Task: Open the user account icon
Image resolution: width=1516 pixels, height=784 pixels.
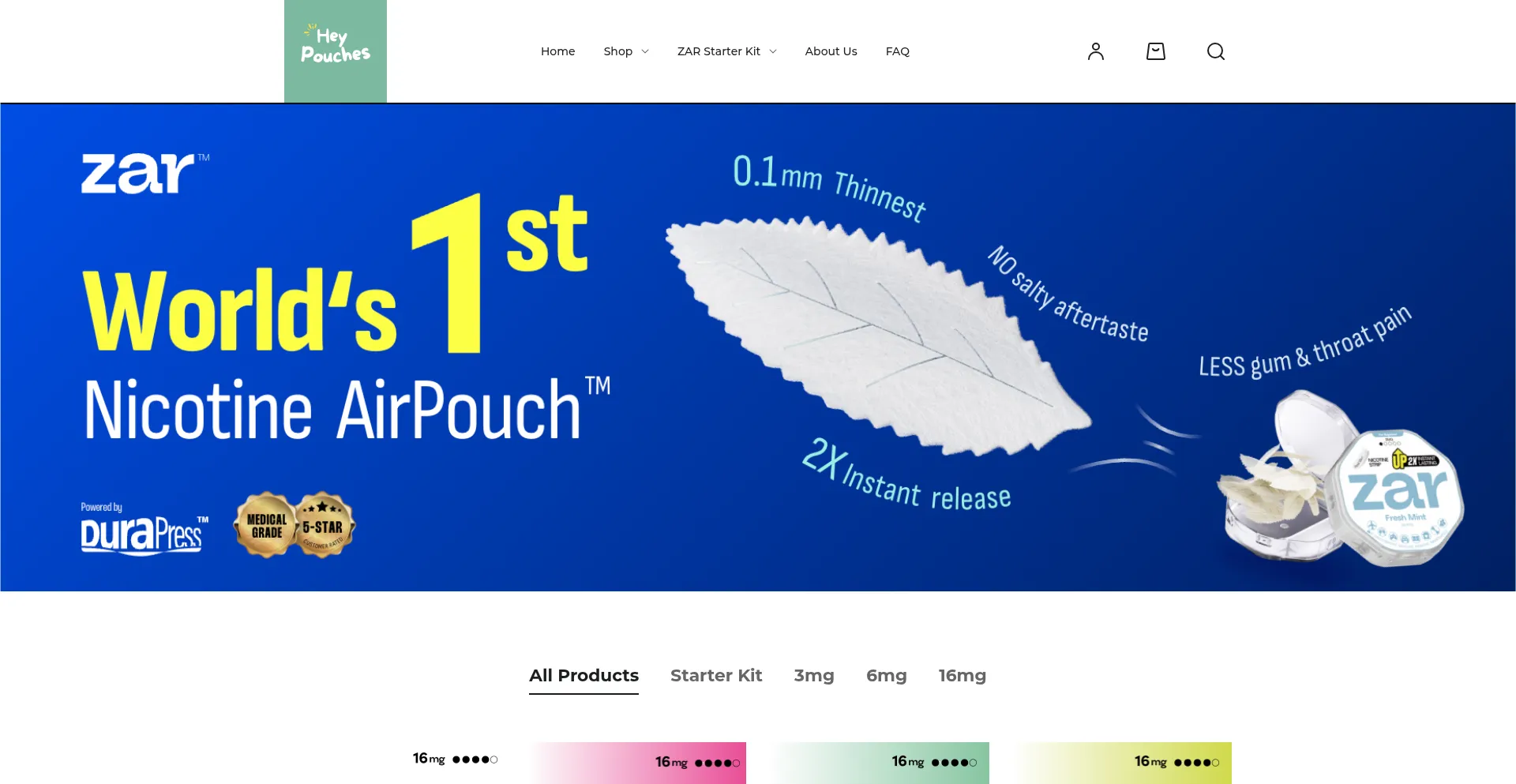Action: tap(1095, 51)
